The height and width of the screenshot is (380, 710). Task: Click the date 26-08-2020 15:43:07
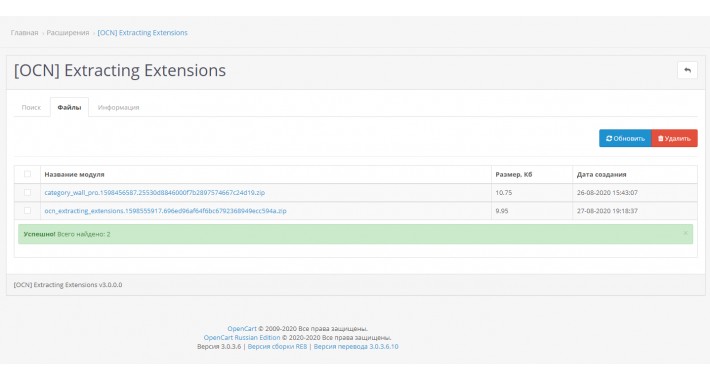pos(607,192)
